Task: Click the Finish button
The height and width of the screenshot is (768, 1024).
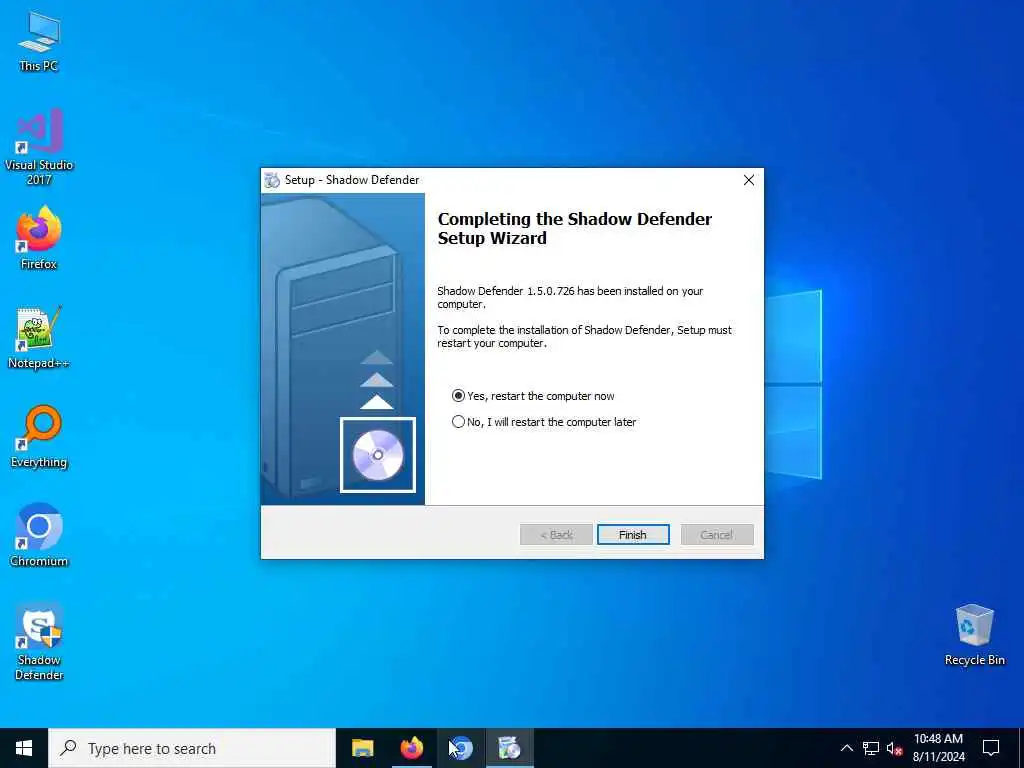Action: tap(633, 535)
